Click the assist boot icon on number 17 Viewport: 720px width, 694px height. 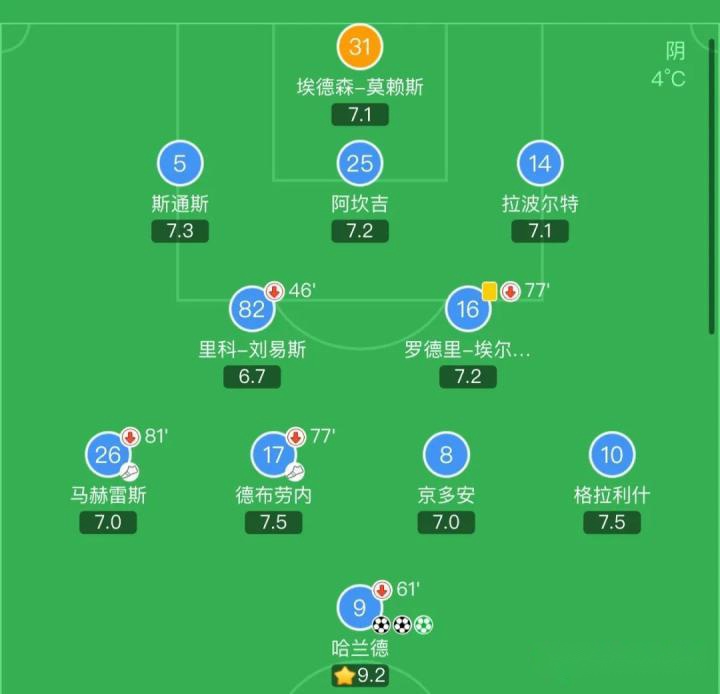[x=295, y=471]
